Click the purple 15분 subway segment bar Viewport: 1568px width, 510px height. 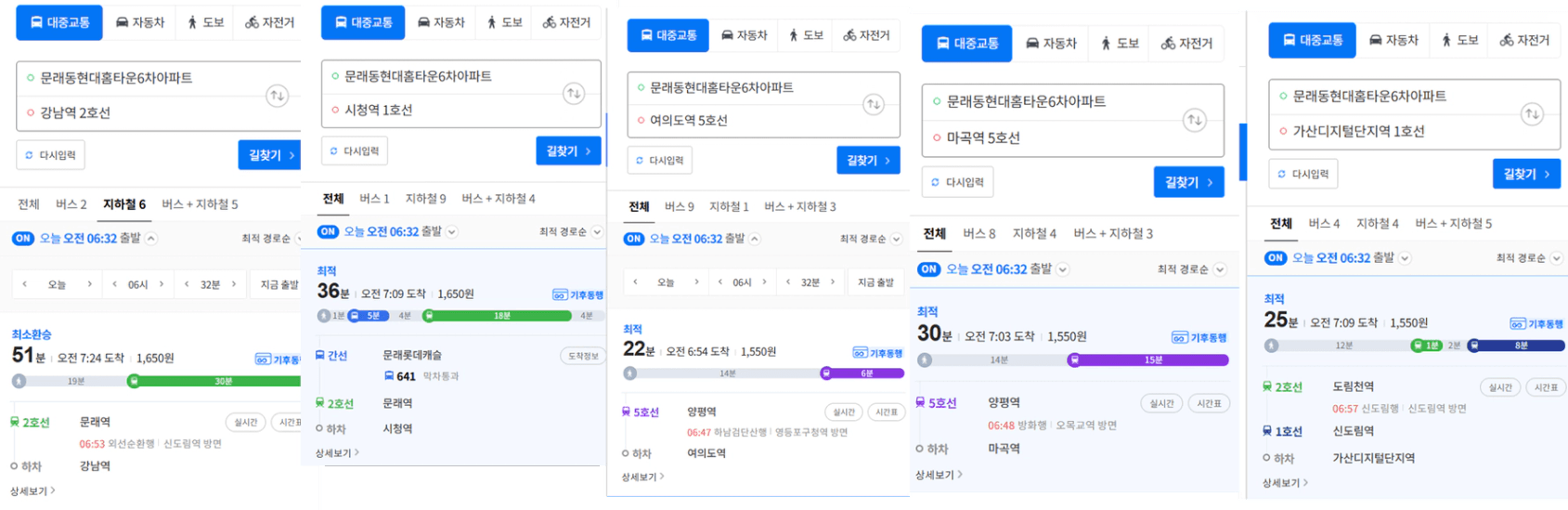tap(1150, 360)
